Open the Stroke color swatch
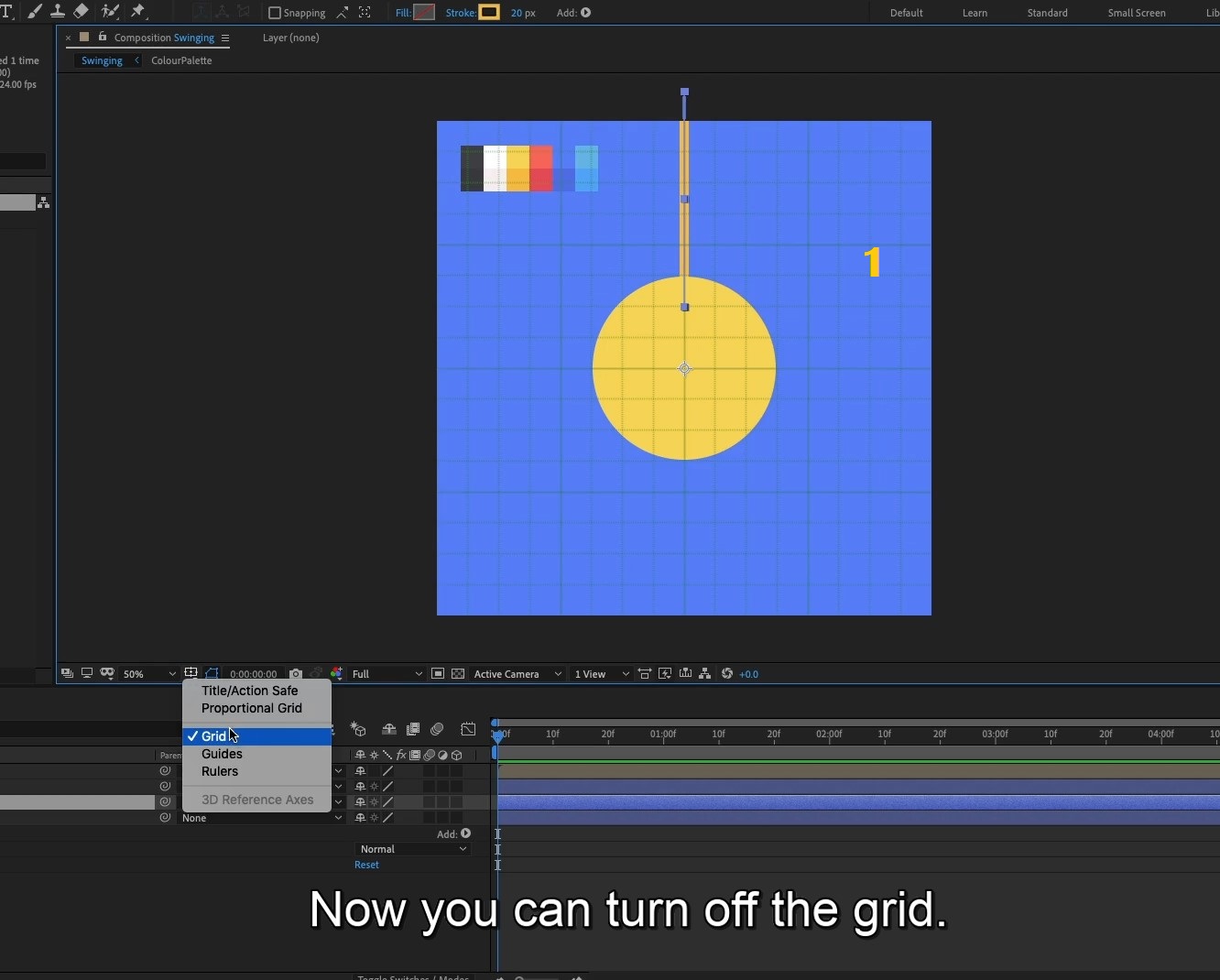 click(x=488, y=12)
